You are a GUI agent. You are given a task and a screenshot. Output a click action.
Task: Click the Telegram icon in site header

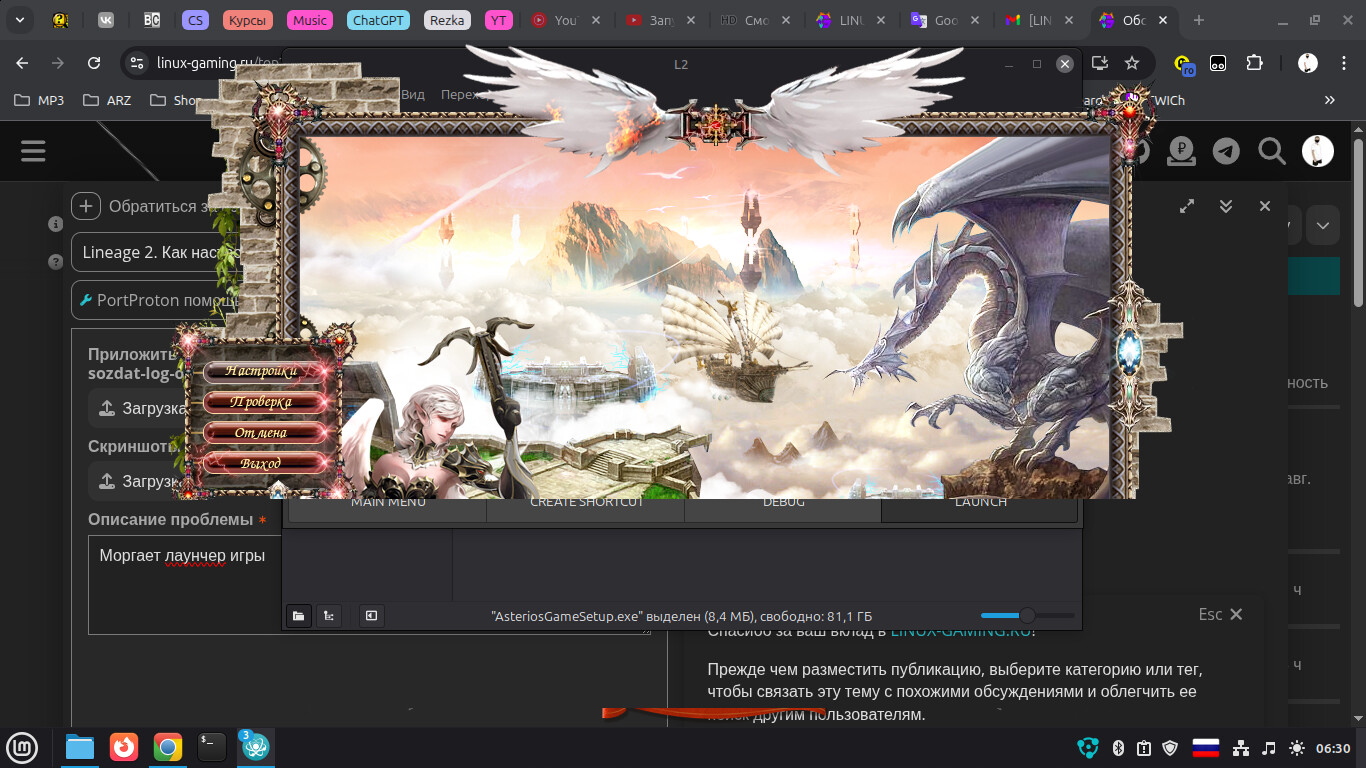[1226, 151]
